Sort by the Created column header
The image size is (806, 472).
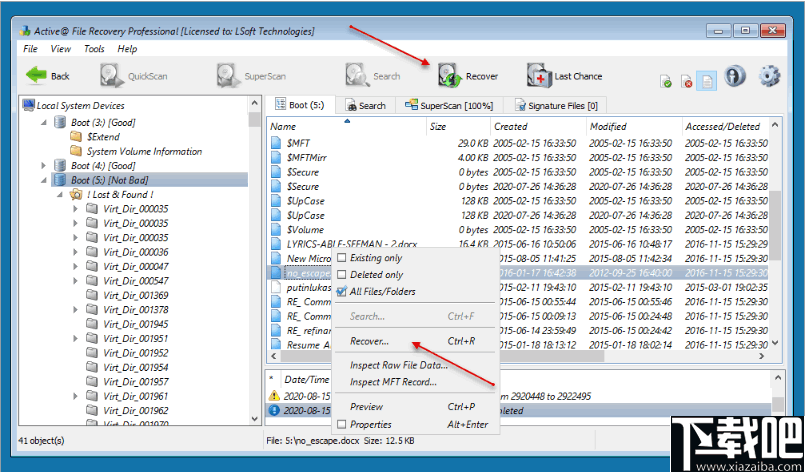point(538,126)
